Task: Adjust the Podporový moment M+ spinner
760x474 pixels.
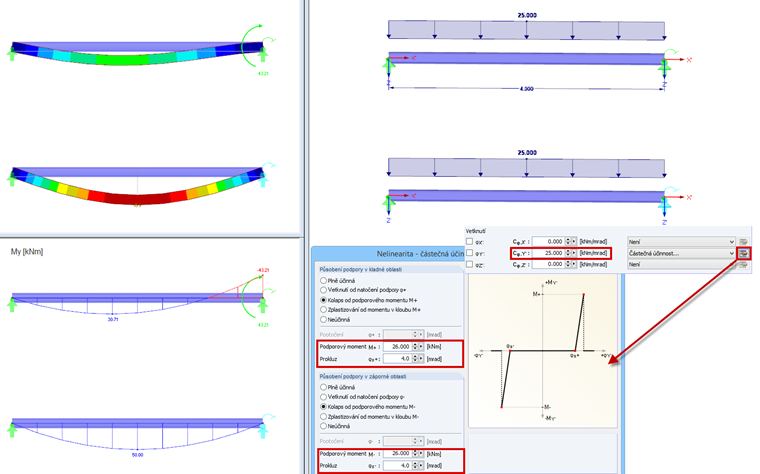Action: [414, 347]
